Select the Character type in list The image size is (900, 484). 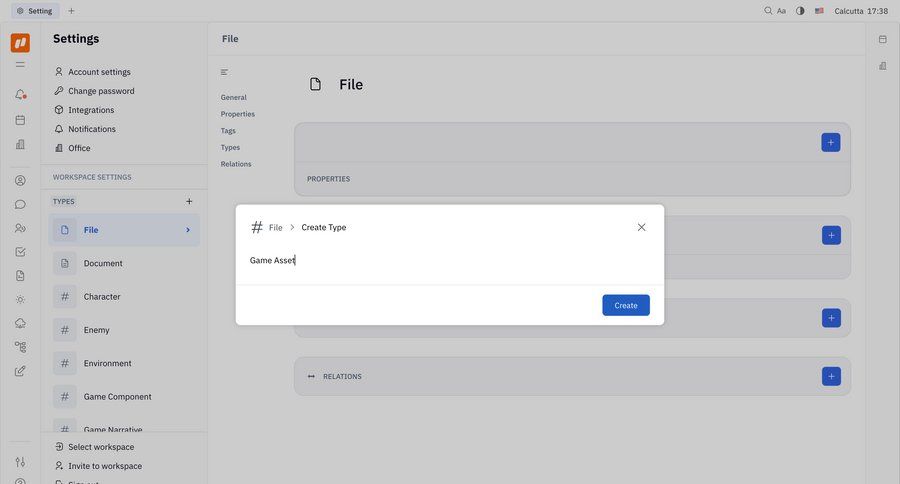pos(102,297)
